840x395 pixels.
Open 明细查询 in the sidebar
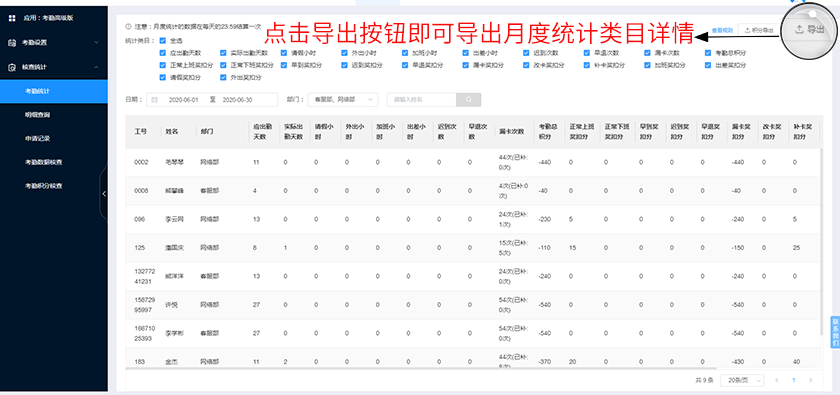(x=38, y=115)
